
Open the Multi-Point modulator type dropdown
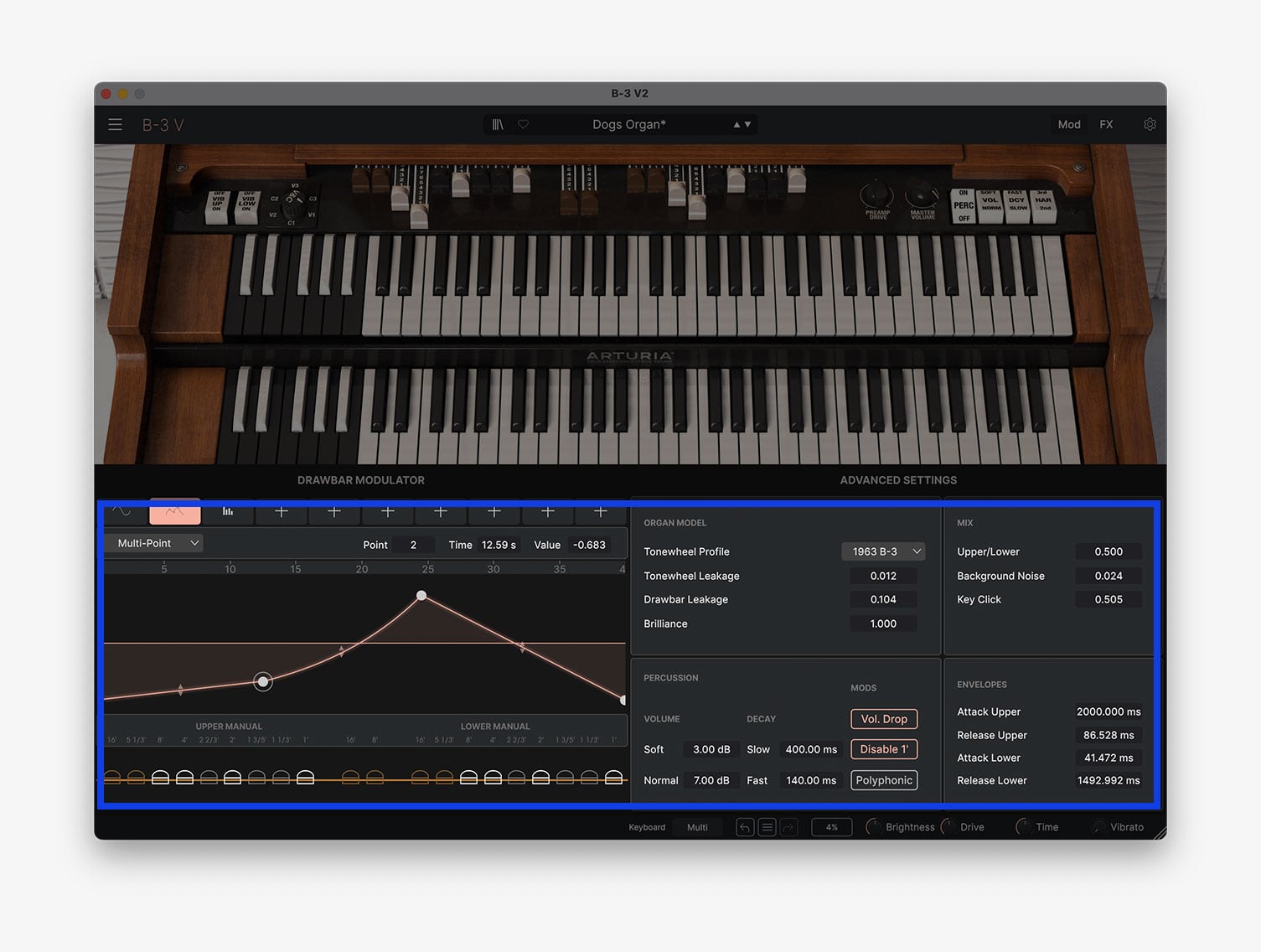coord(154,543)
